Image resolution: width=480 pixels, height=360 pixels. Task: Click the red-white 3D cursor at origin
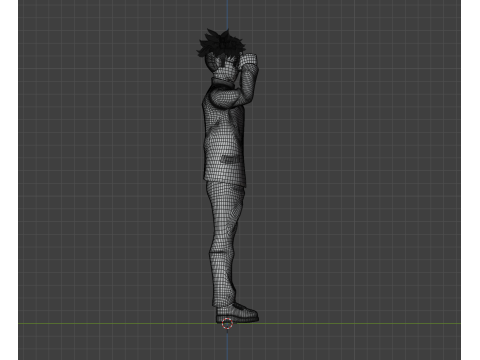227,323
